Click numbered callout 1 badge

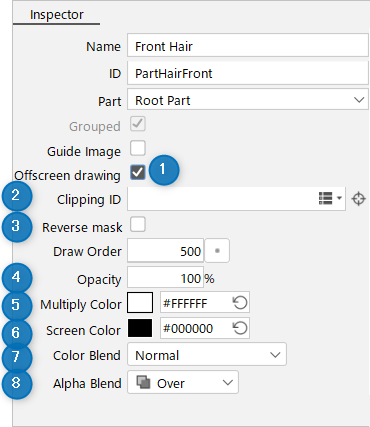click(x=164, y=170)
